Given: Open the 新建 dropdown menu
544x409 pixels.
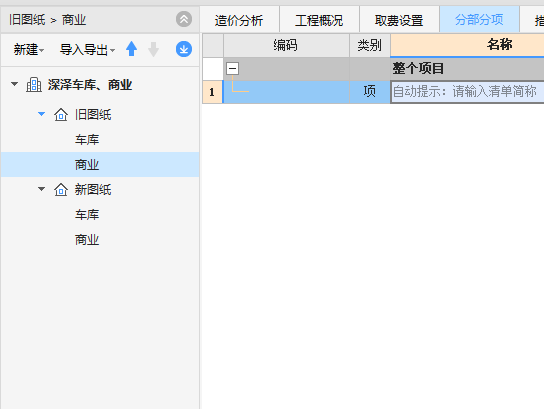Looking at the screenshot, I should tap(29, 50).
